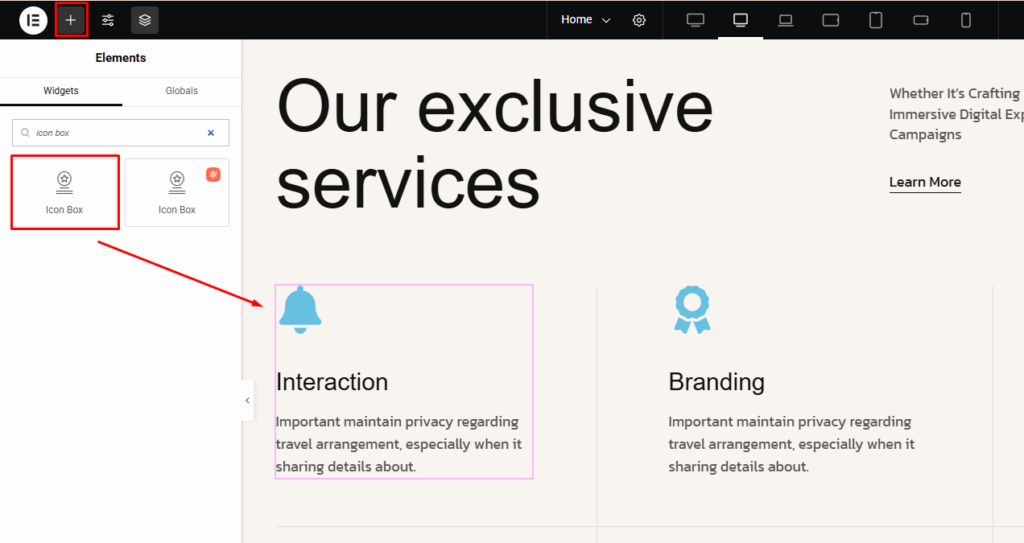Select the first Icon Box widget

click(65, 191)
